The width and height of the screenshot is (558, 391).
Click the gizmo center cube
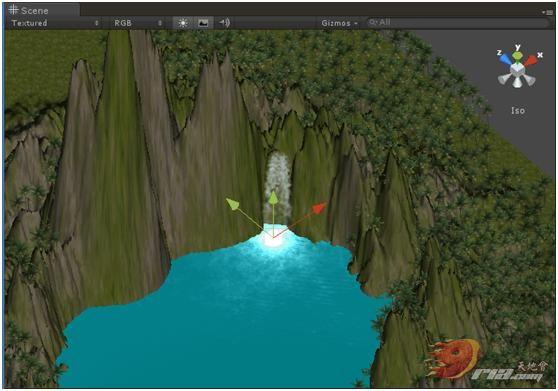tap(517, 69)
